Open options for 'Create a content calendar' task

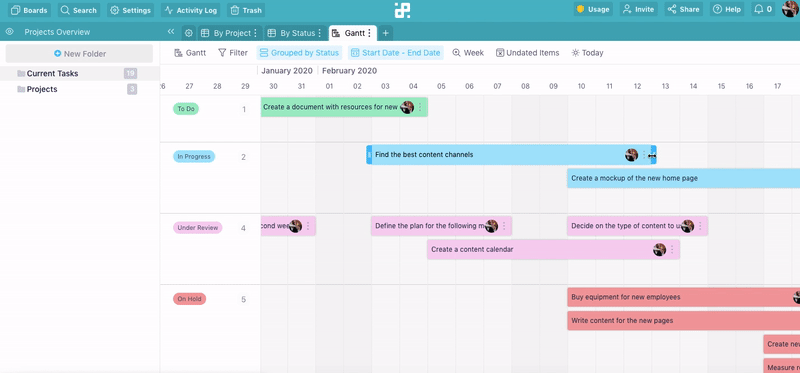pyautogui.click(x=672, y=250)
